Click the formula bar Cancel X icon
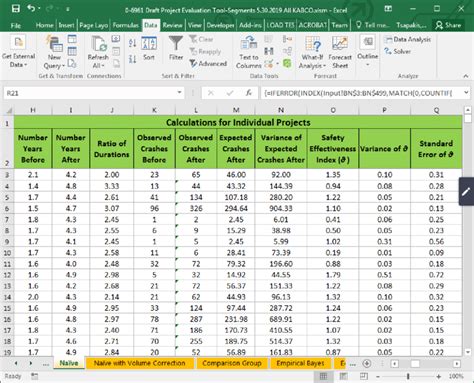 pyautogui.click(x=211, y=93)
